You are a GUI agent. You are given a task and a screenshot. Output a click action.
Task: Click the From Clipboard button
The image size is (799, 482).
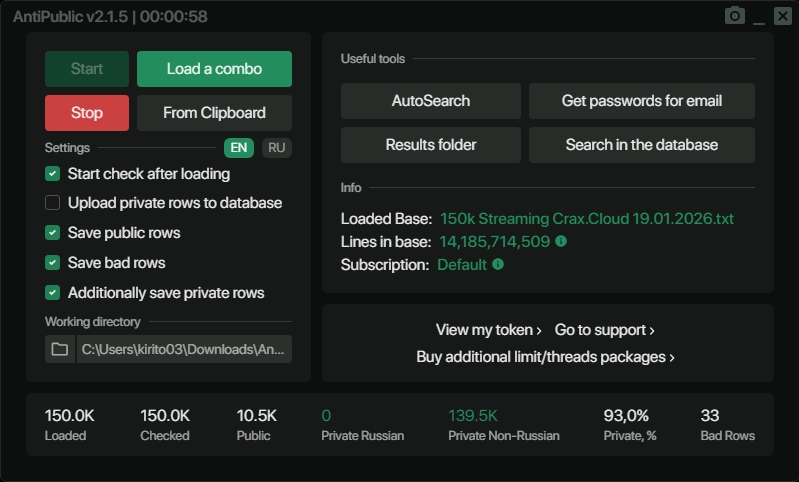(x=214, y=113)
